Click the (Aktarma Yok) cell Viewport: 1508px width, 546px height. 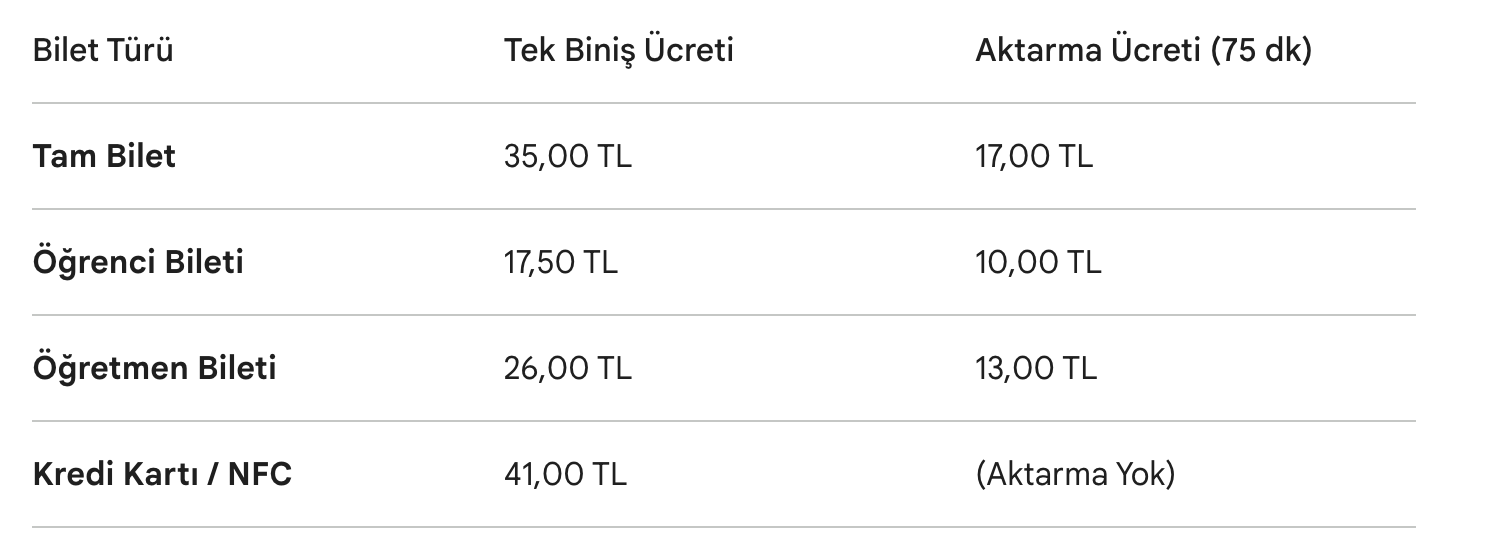click(1075, 474)
